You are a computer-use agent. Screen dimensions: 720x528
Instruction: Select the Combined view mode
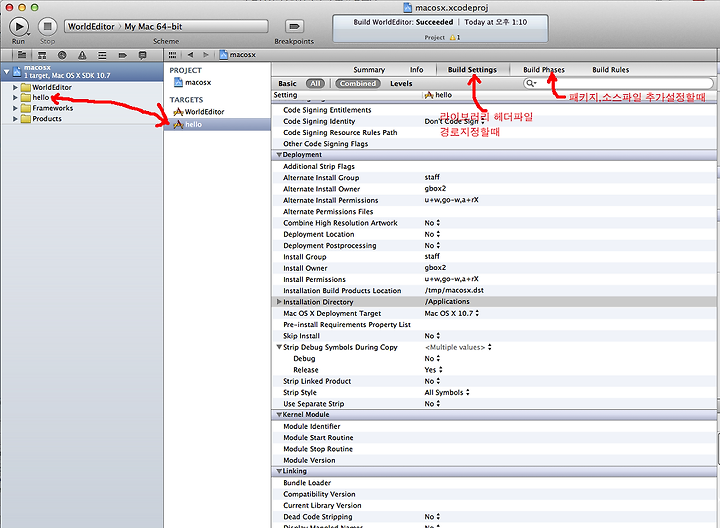(x=358, y=84)
